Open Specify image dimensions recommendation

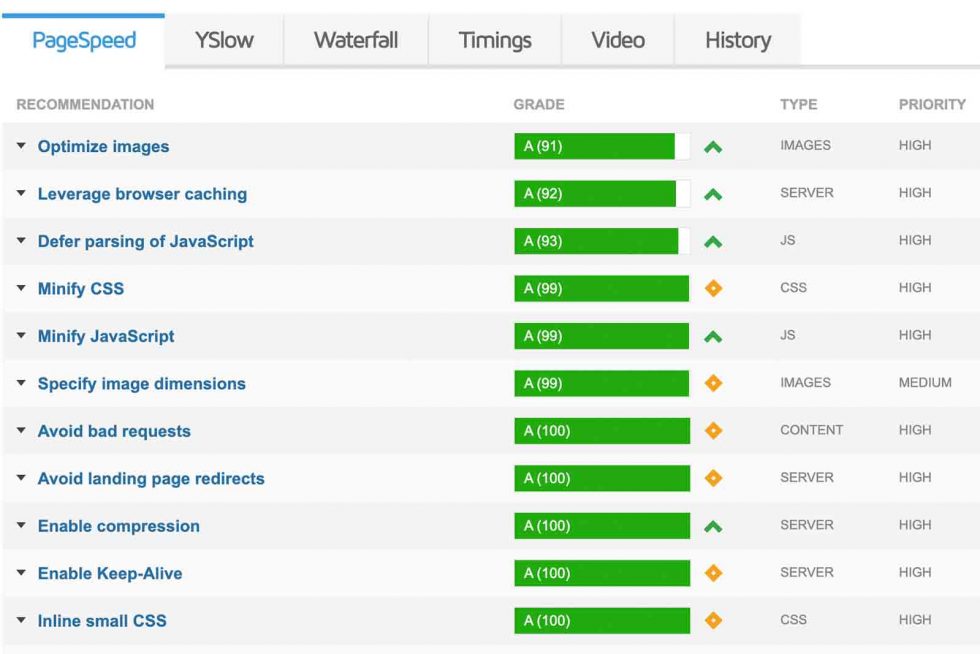pos(141,384)
